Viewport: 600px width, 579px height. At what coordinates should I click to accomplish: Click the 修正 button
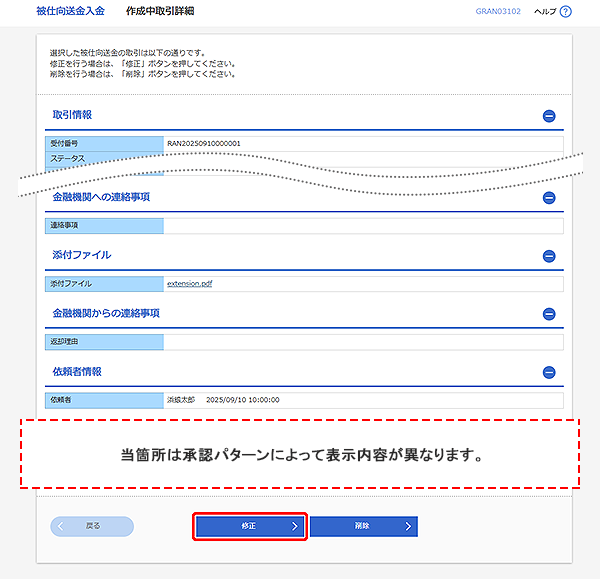point(250,526)
